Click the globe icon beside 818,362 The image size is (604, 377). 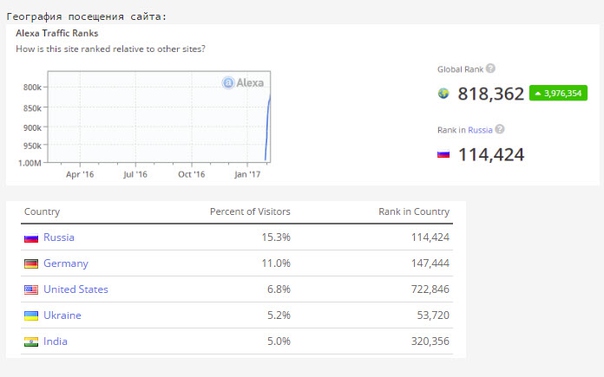point(443,93)
